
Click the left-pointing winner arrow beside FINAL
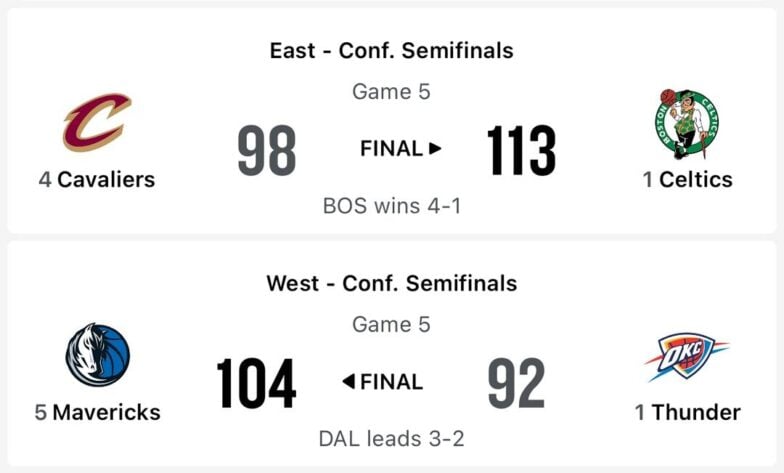click(348, 382)
